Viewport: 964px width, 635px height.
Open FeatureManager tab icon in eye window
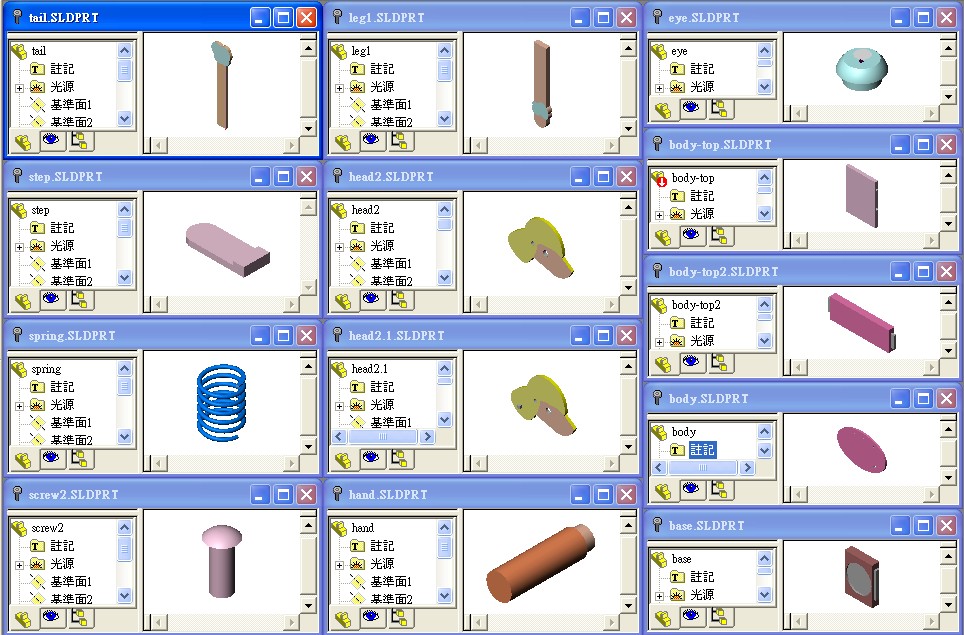point(663,111)
